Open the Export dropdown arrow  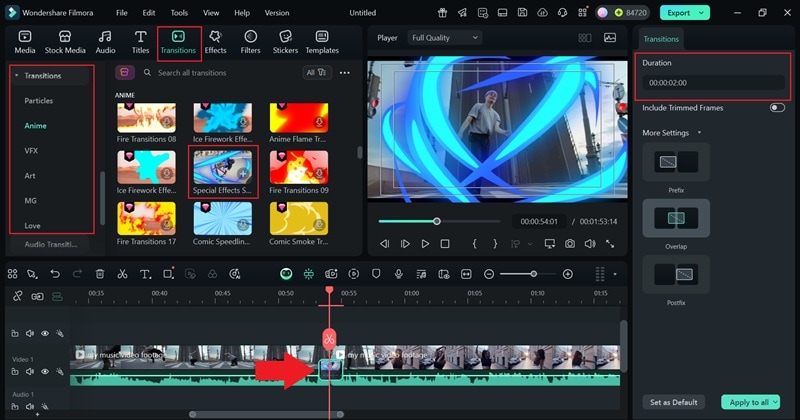tap(702, 13)
